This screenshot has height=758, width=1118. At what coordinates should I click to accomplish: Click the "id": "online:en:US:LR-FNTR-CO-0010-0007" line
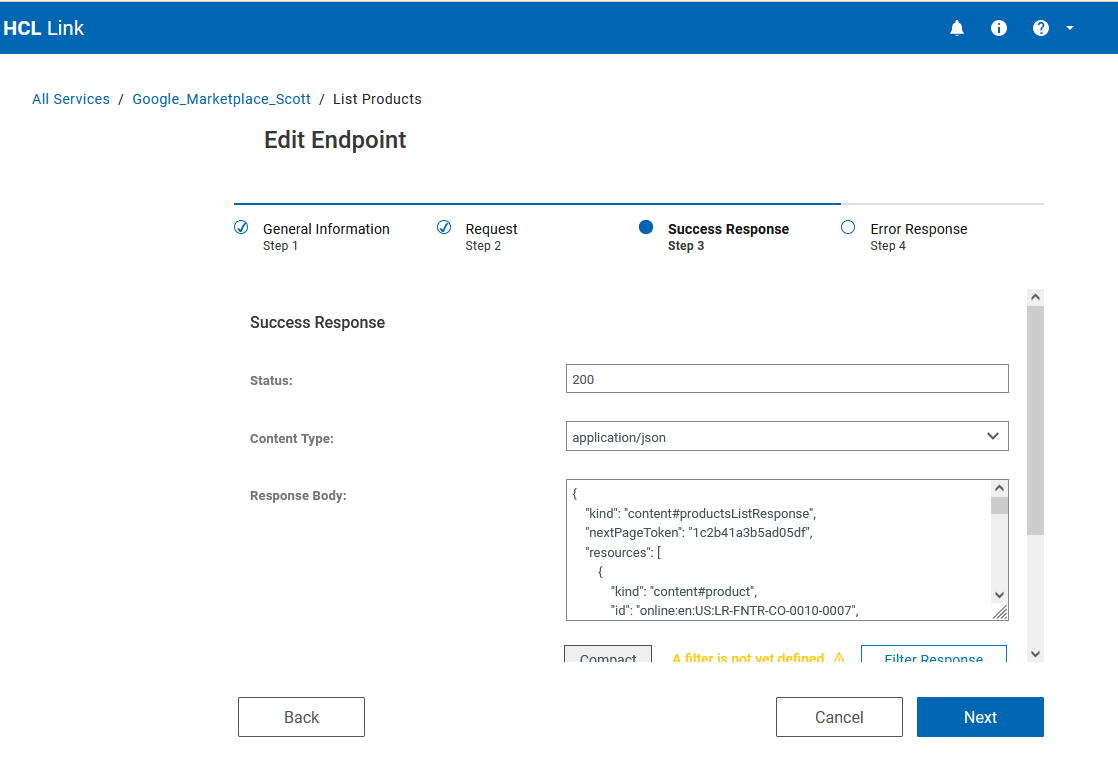pos(734,610)
